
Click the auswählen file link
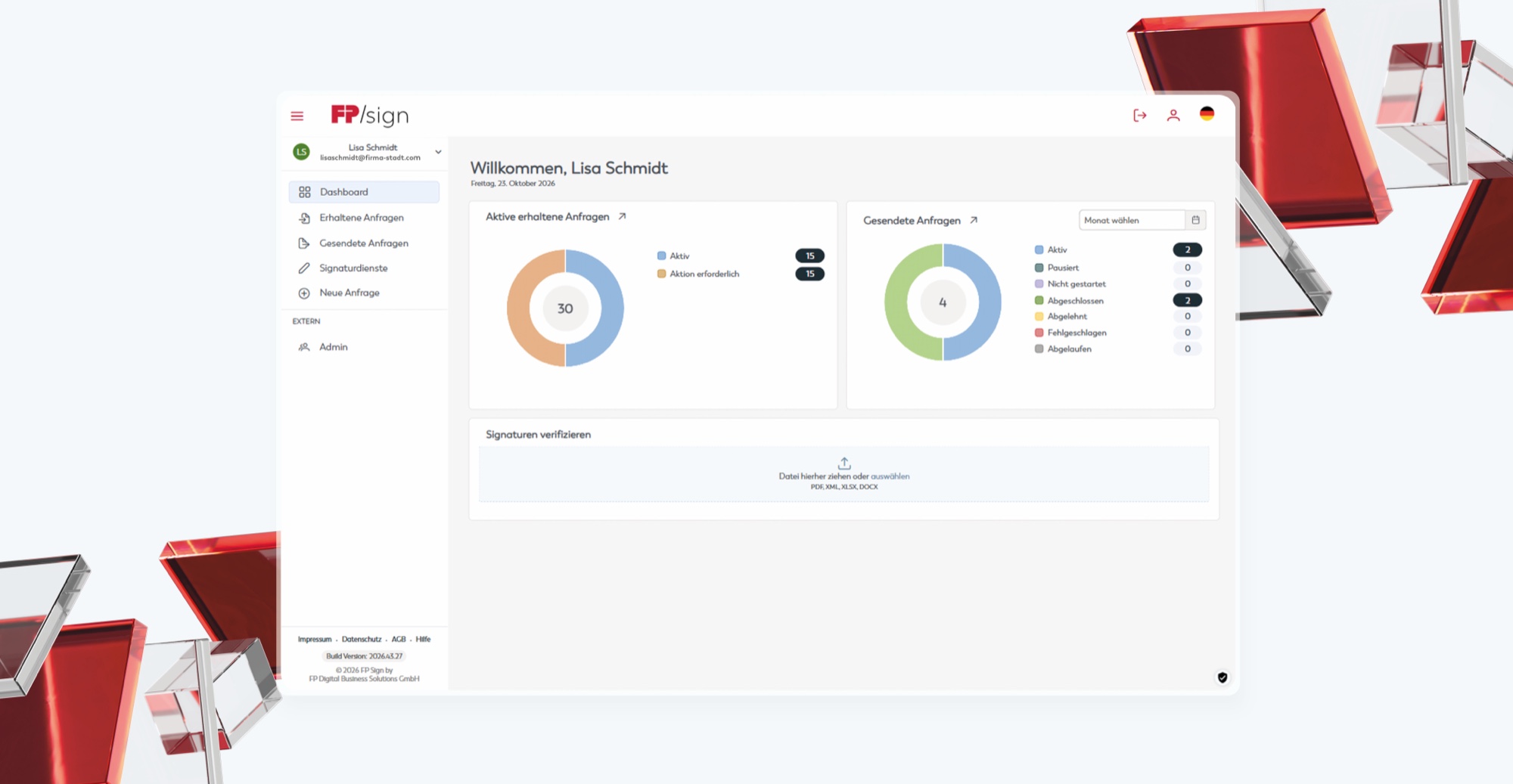890,476
